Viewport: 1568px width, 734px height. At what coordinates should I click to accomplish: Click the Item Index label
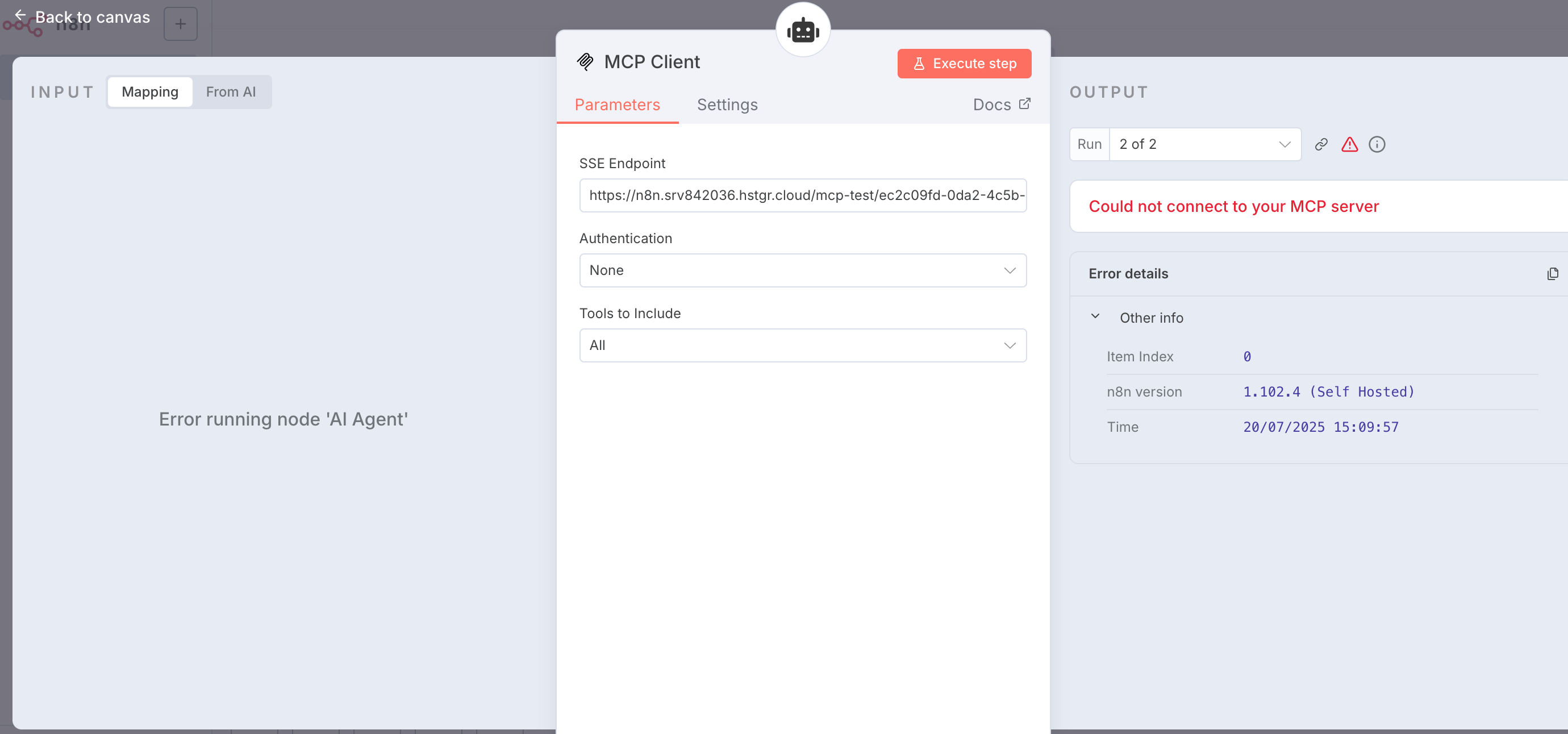point(1140,357)
